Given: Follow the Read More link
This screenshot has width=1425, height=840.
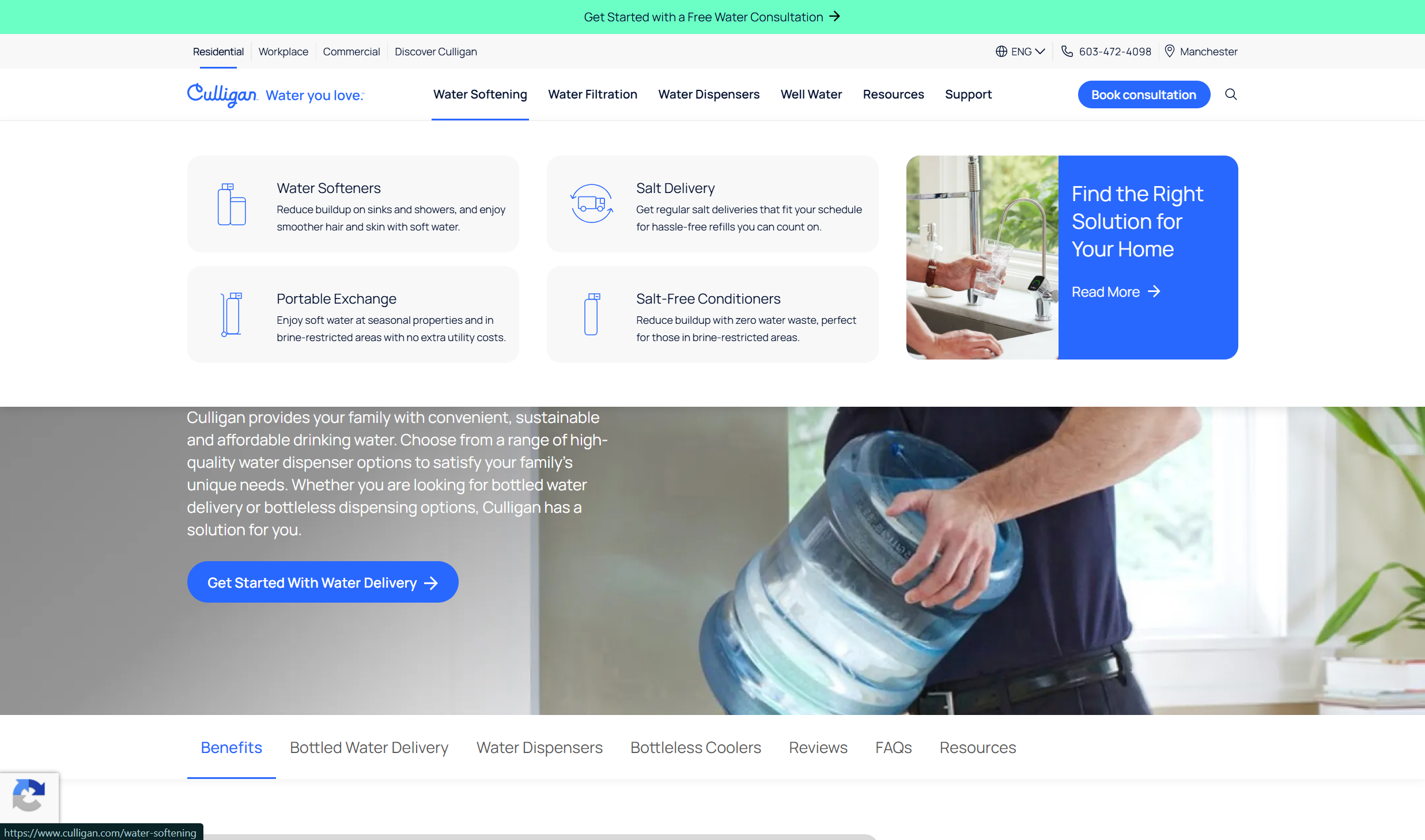Looking at the screenshot, I should (x=1116, y=292).
